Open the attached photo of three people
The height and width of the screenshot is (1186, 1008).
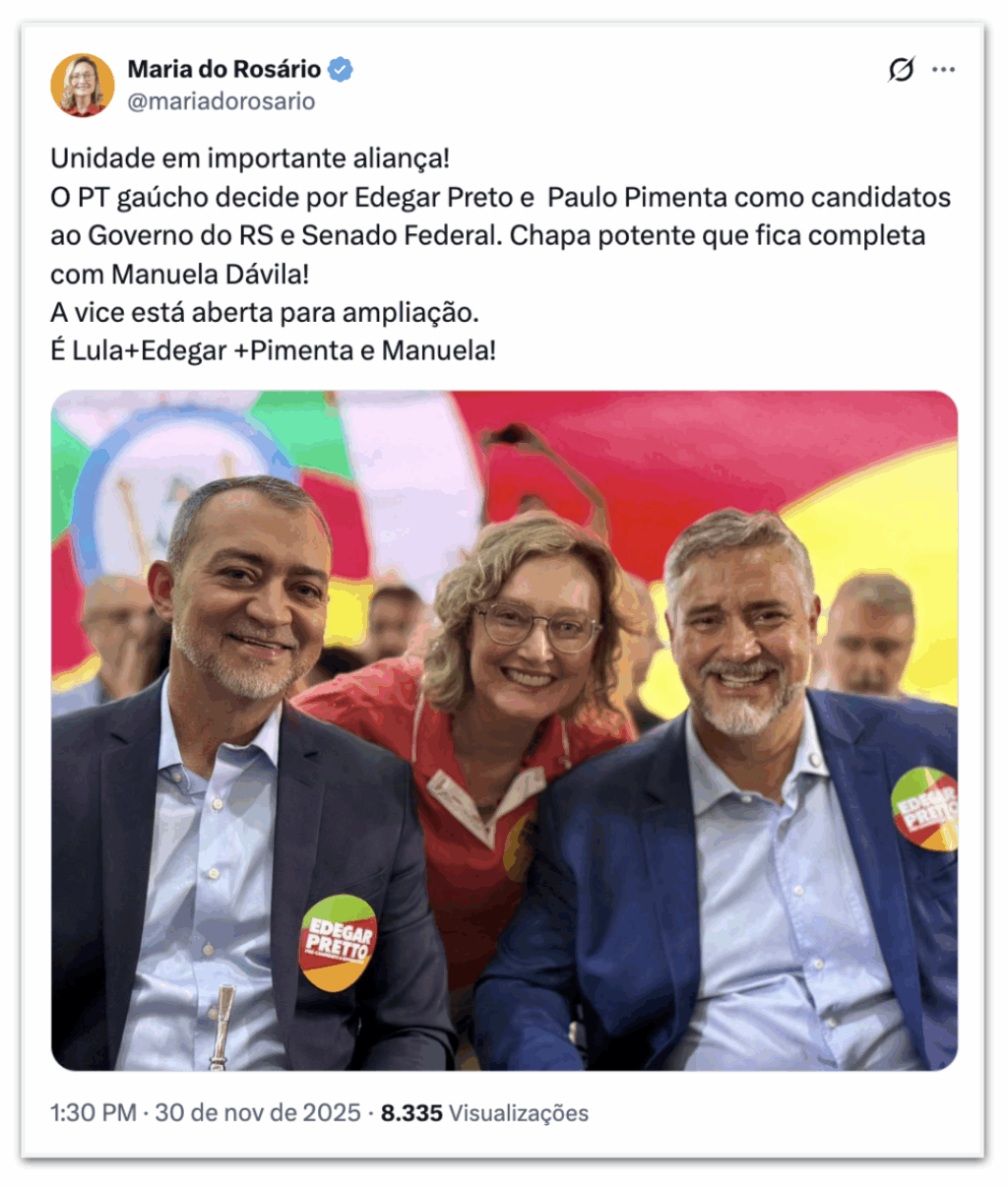coord(504,730)
